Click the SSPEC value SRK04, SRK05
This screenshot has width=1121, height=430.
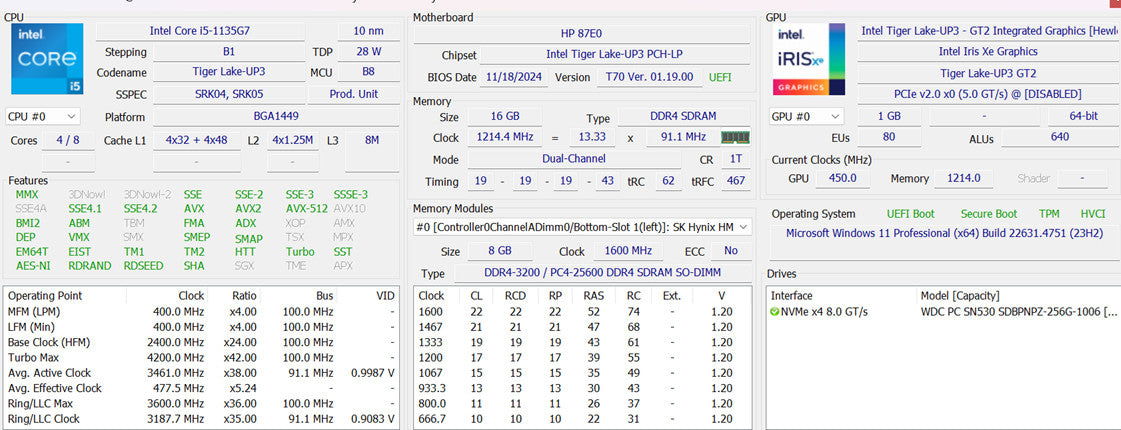[x=229, y=94]
